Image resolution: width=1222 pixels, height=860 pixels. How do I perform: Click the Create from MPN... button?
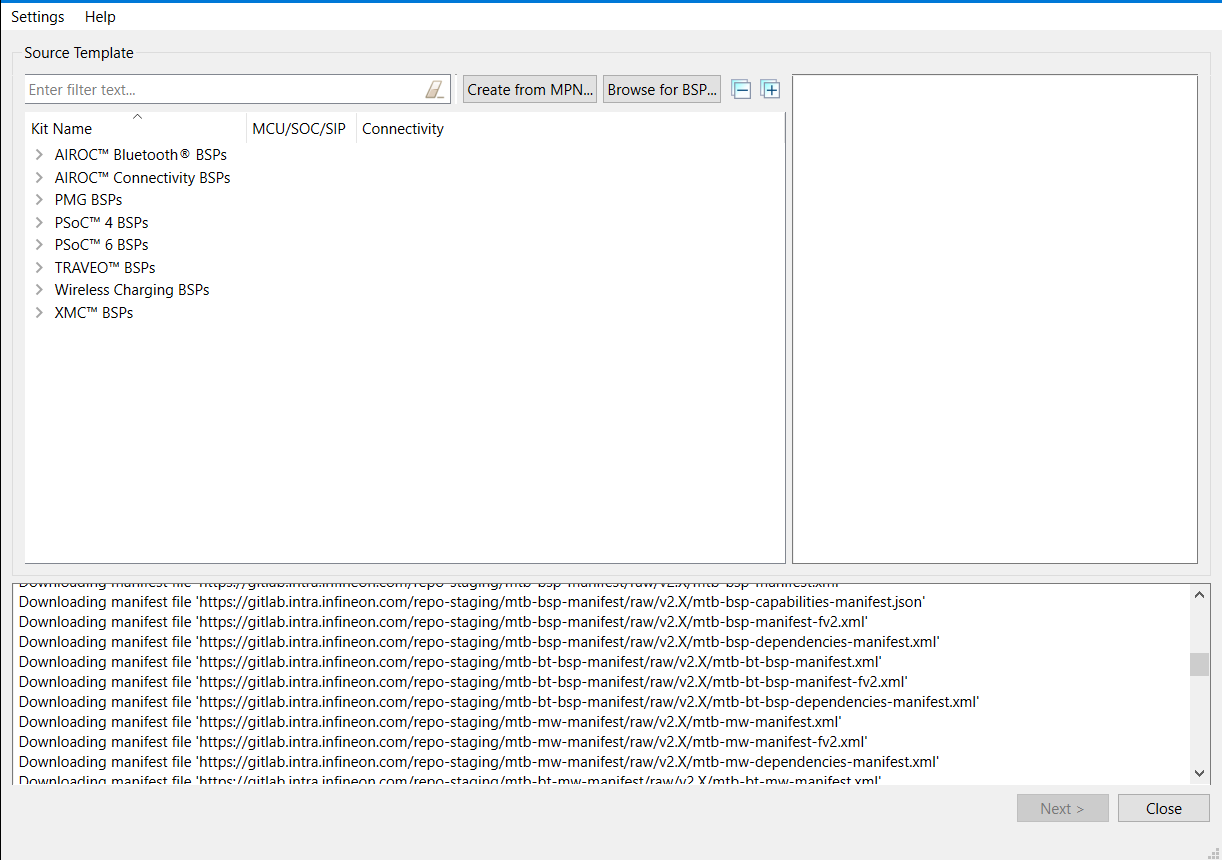pyautogui.click(x=530, y=90)
